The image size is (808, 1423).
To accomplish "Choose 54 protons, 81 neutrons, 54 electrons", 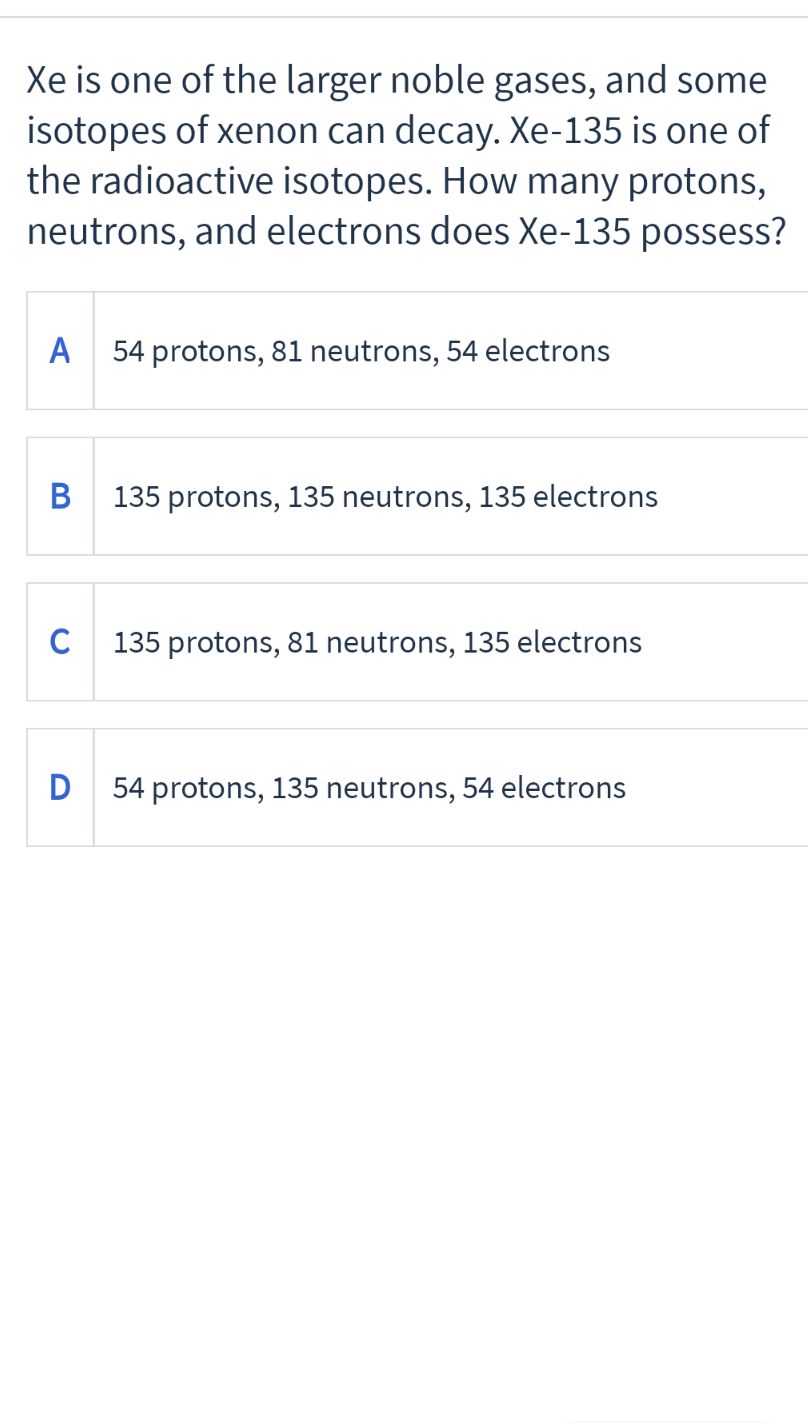I will [361, 352].
